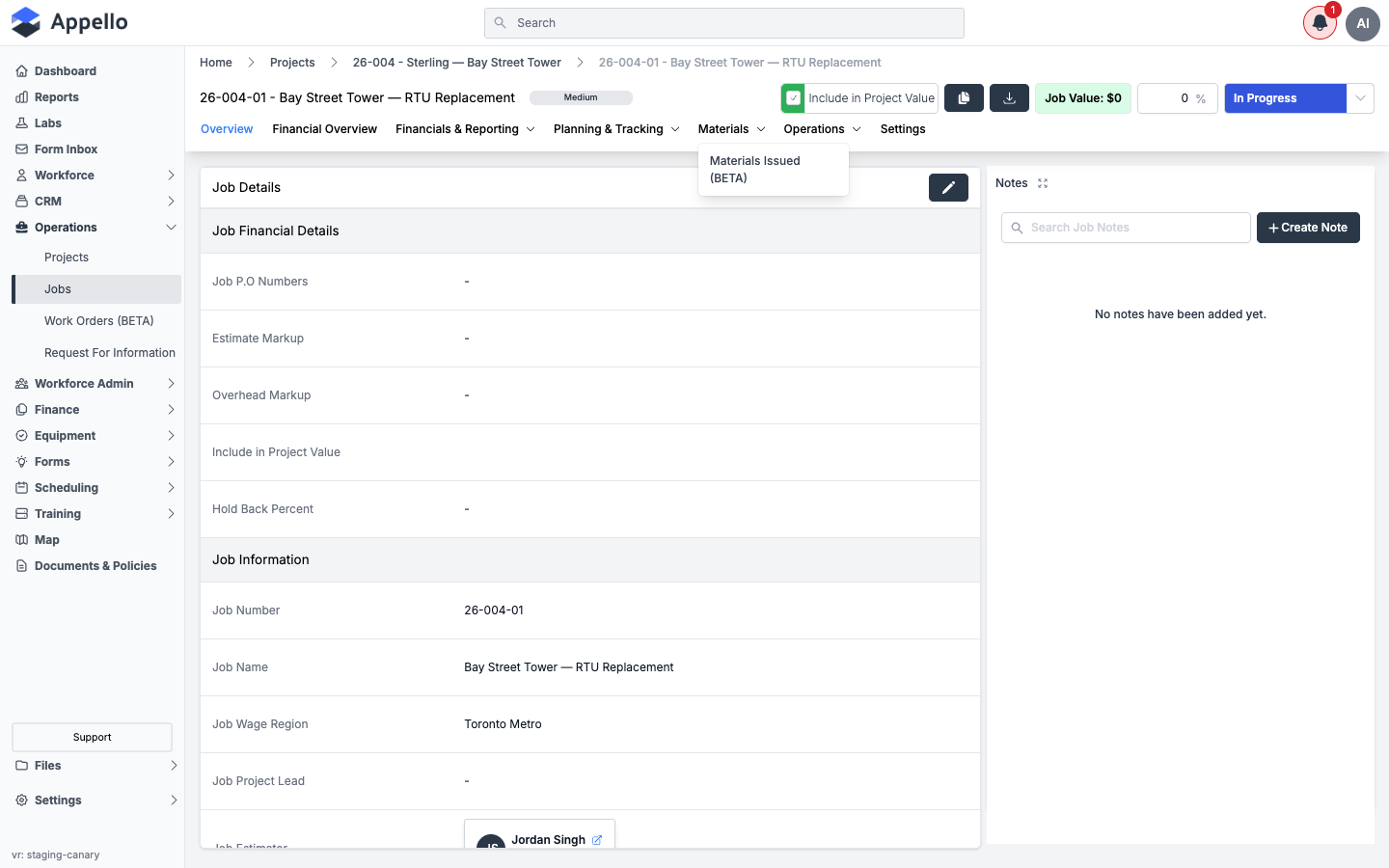The width and height of the screenshot is (1389, 868).
Task: Collapse the Operations sidebar section
Action: pos(96,228)
